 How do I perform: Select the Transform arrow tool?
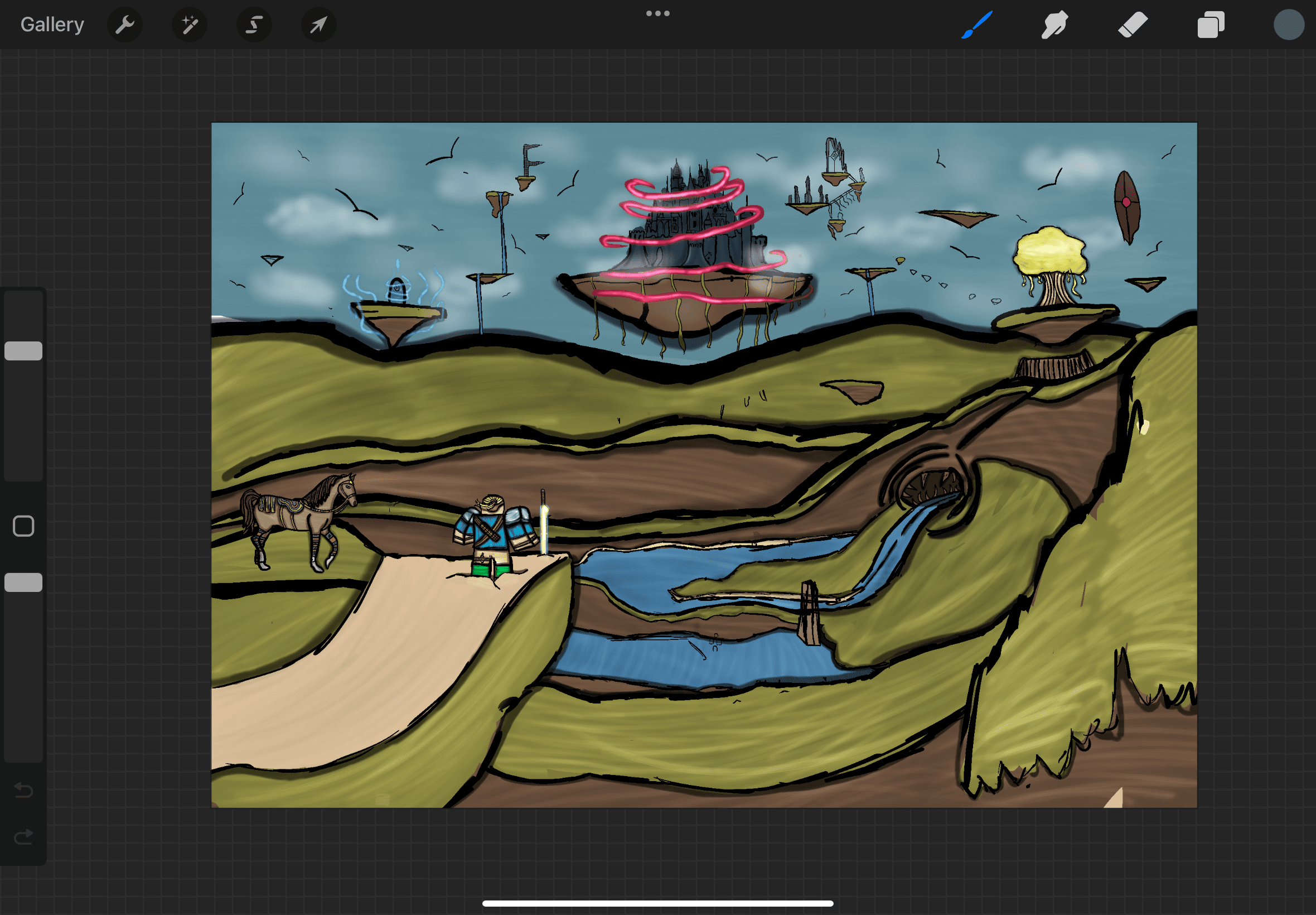(318, 25)
